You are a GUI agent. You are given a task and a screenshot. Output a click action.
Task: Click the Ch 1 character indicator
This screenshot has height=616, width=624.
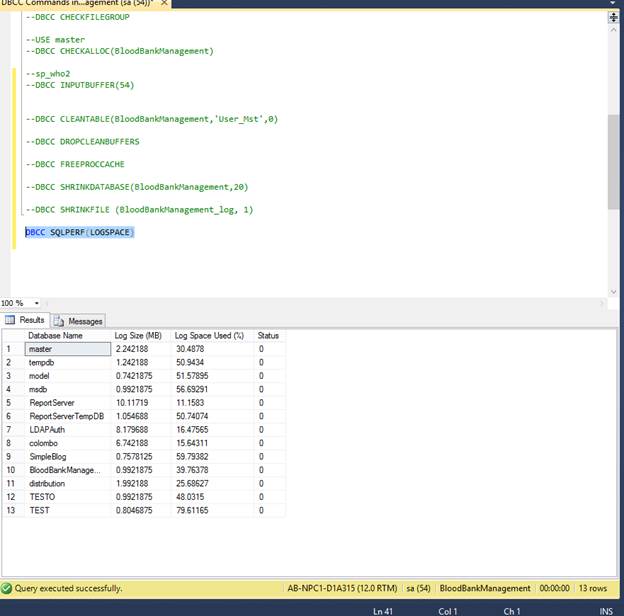(512, 611)
